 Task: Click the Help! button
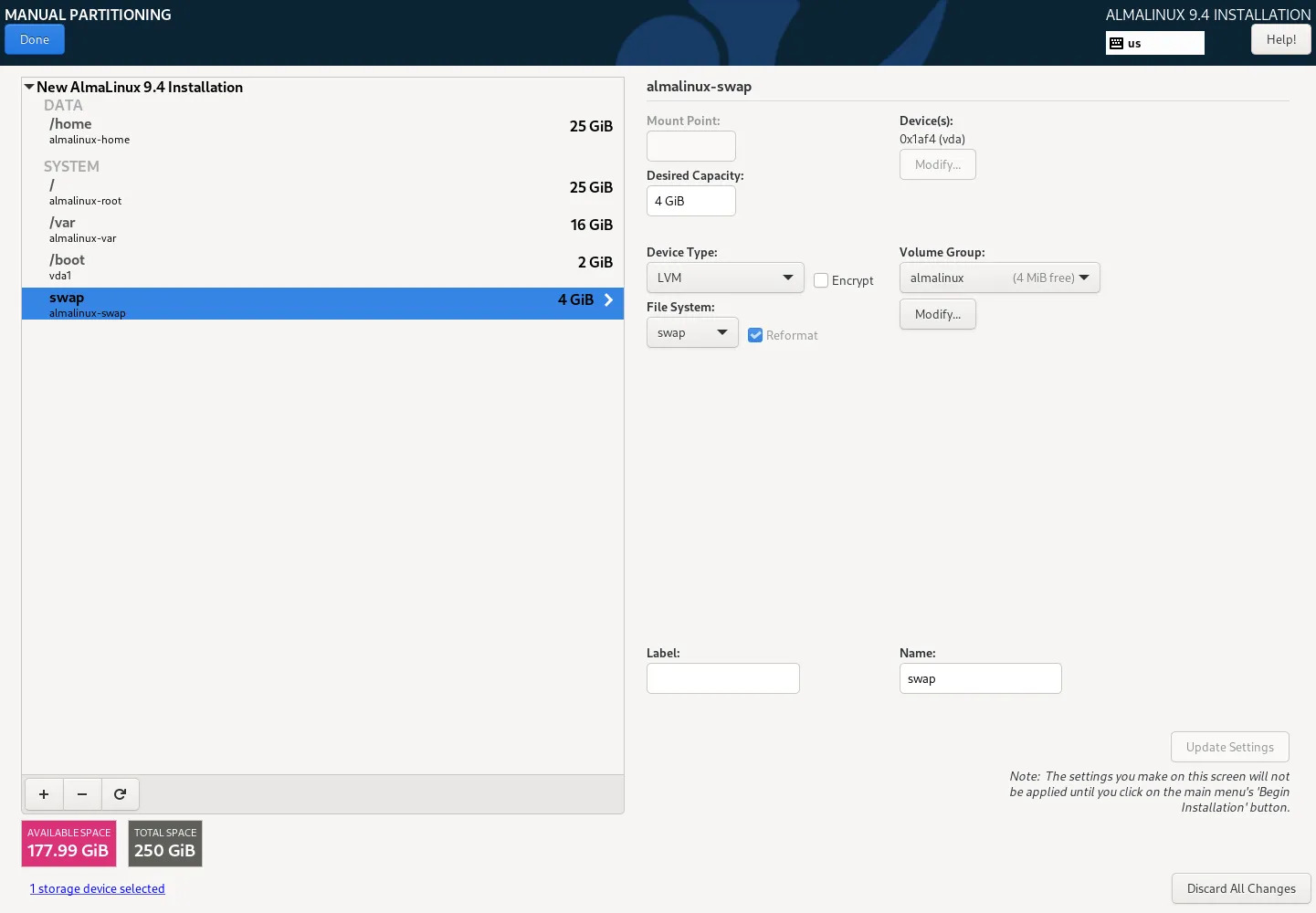click(x=1280, y=39)
